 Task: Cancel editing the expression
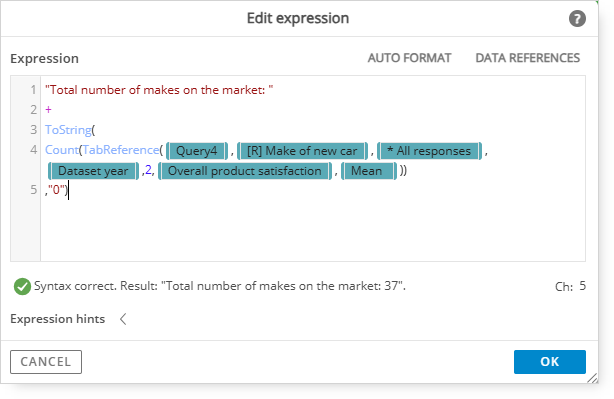click(46, 362)
